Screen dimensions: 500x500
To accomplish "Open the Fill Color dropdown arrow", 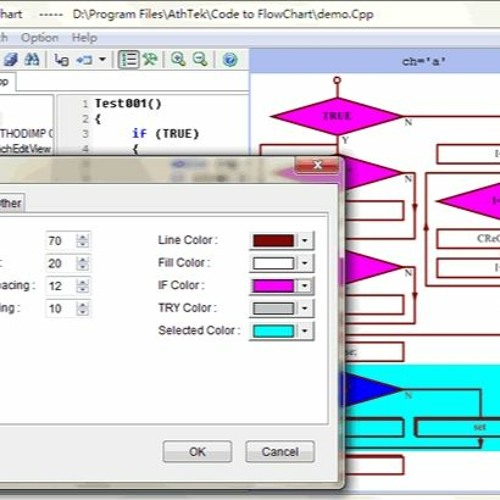I will [305, 263].
